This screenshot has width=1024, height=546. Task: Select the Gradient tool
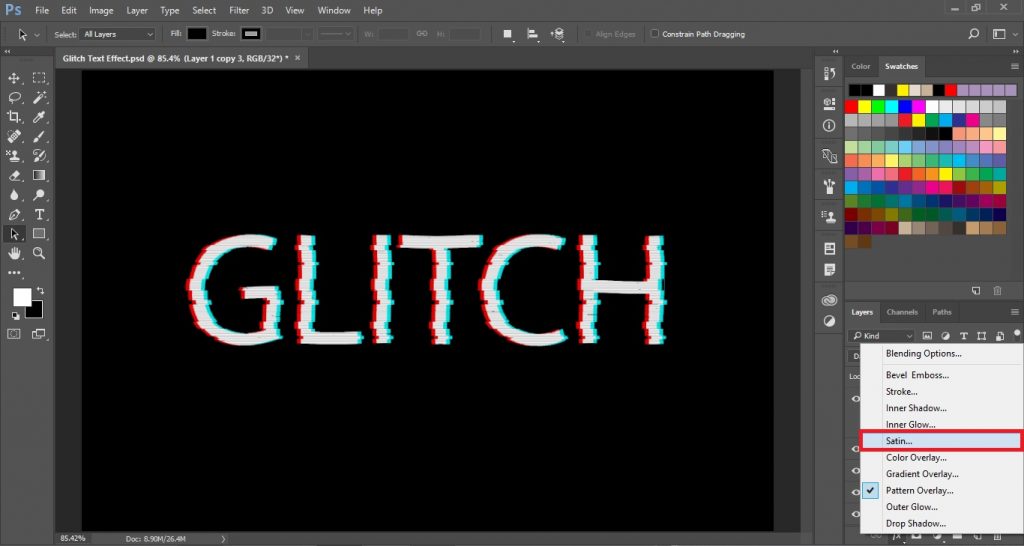(39, 175)
